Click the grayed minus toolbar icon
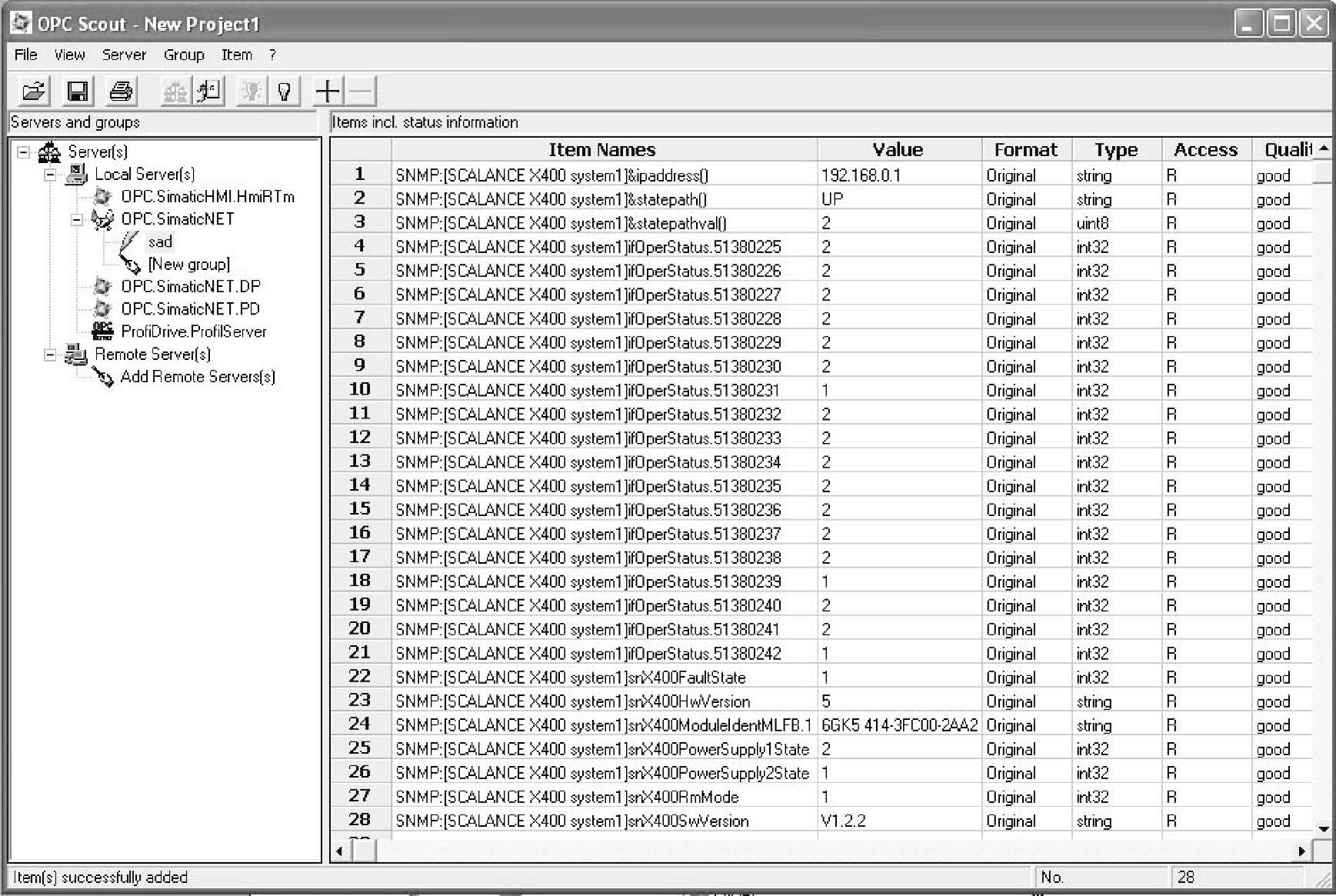Screen dimensions: 1336x896 tap(361, 92)
